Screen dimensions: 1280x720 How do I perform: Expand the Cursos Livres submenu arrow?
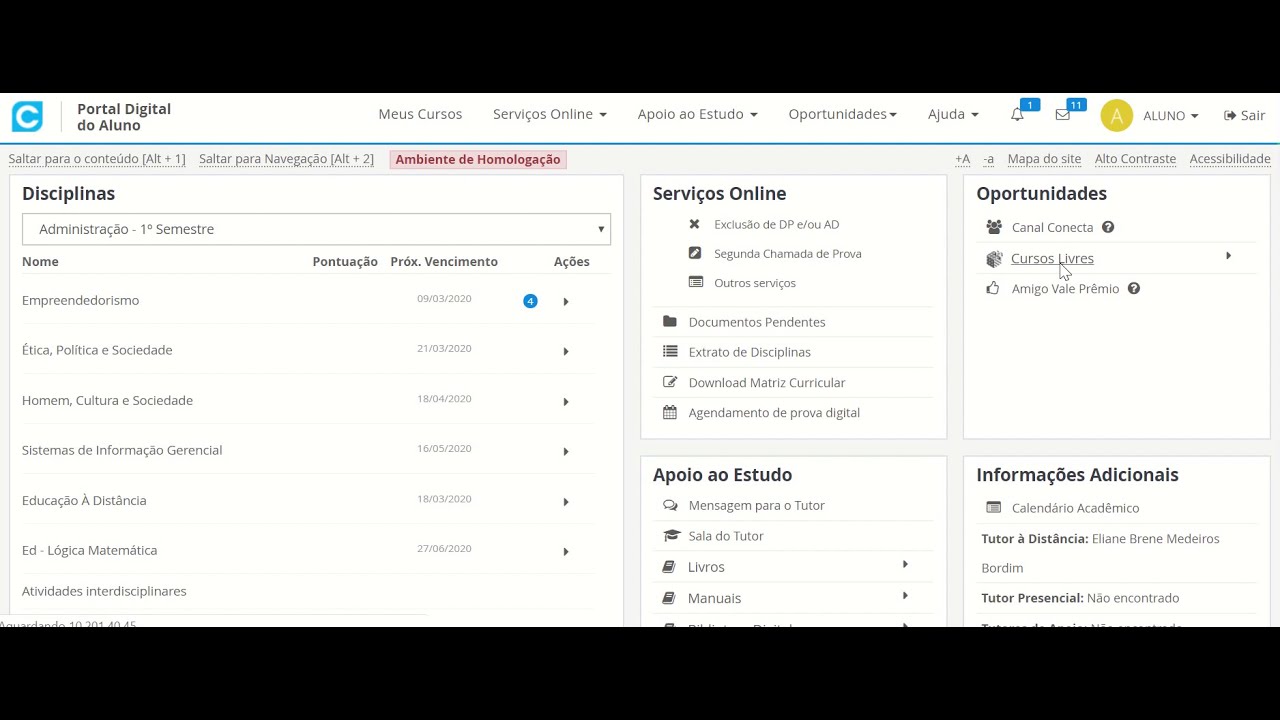point(1228,256)
